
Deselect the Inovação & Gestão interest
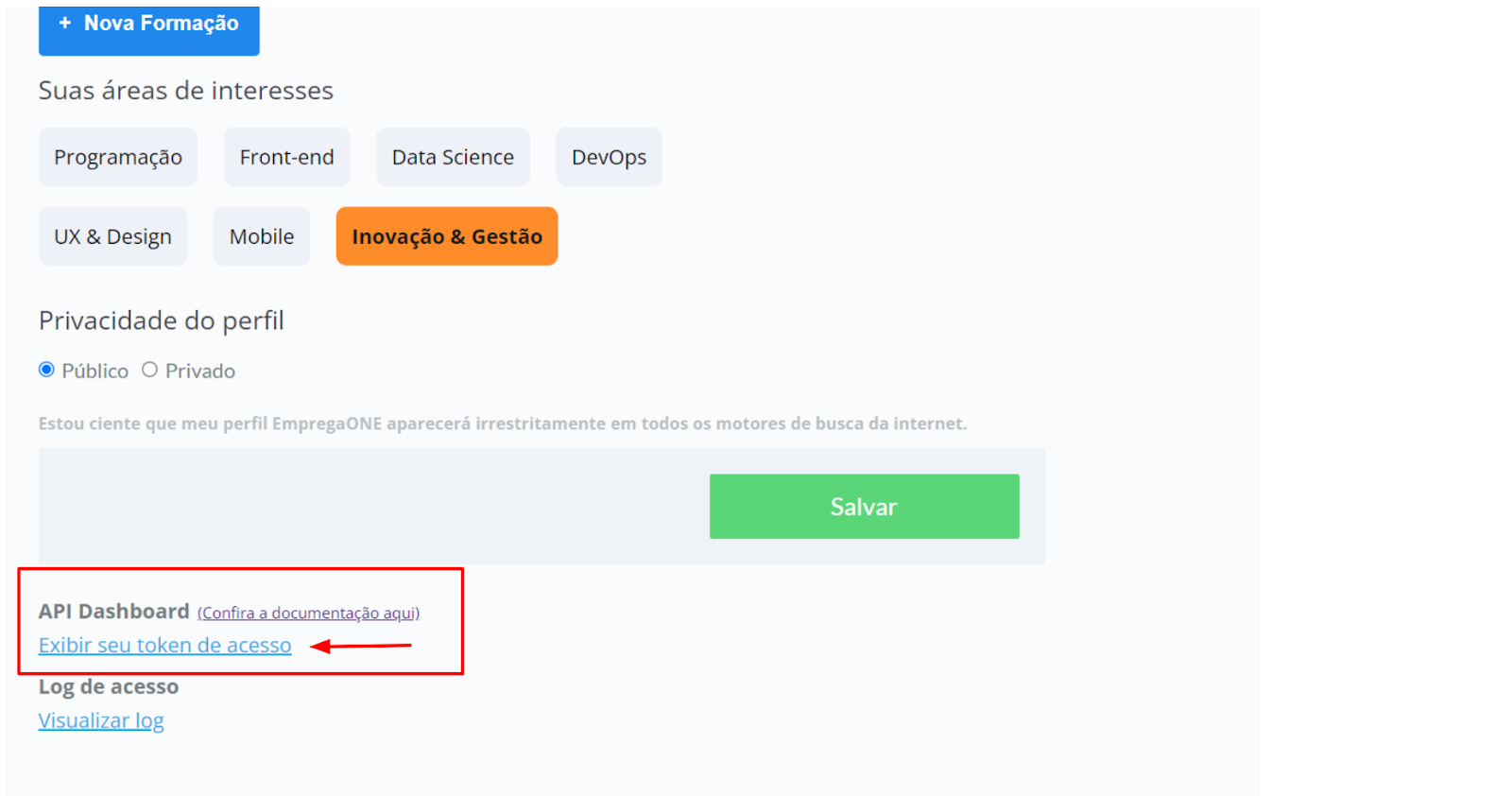pyautogui.click(x=446, y=235)
